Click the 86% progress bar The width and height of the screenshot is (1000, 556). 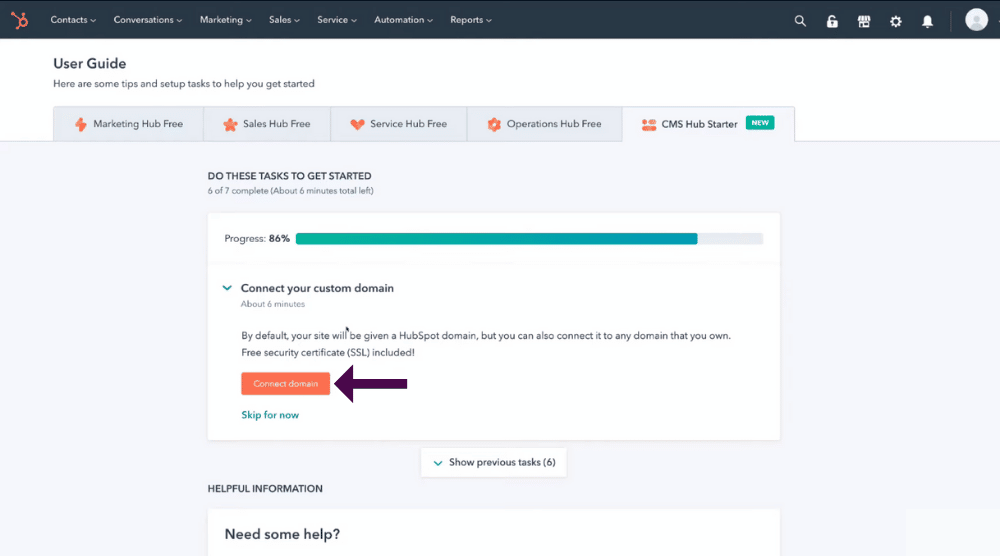coord(529,238)
